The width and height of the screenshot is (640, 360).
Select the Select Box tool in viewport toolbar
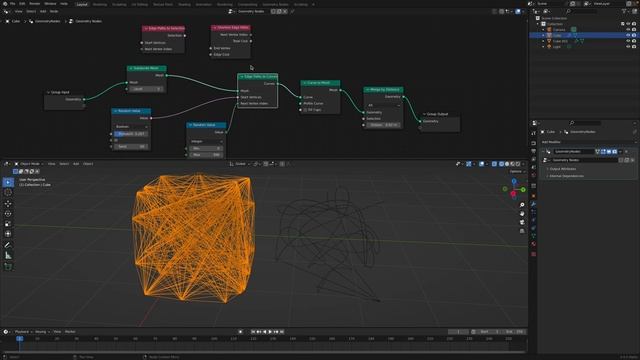(8, 182)
